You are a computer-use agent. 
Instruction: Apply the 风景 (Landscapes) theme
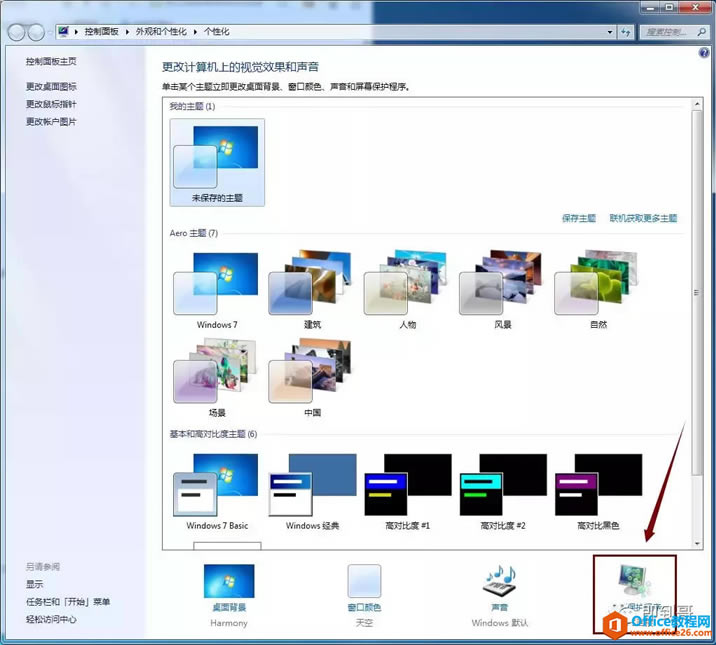pos(502,290)
